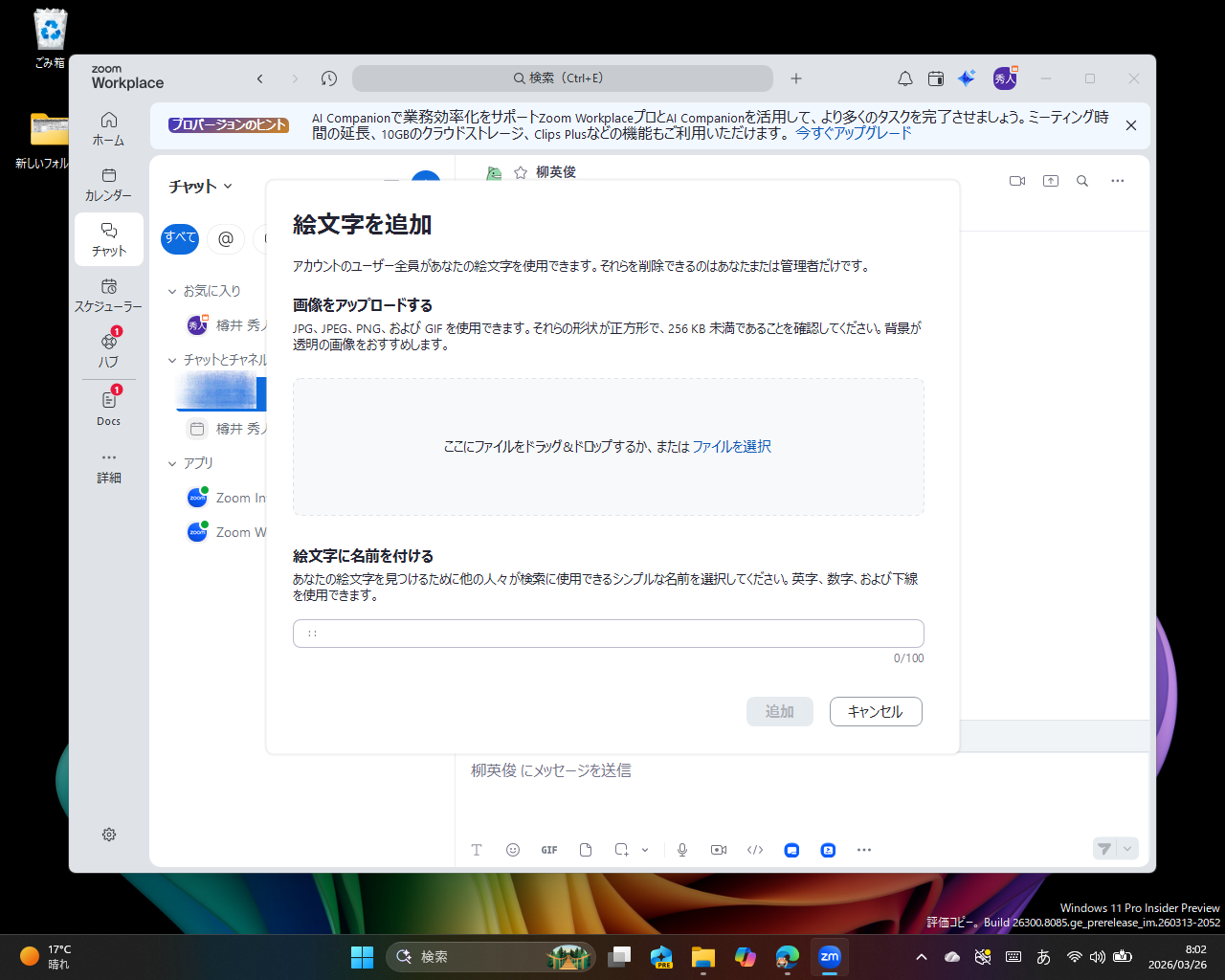Open chat header more options (three dots)
Screen dimensions: 1225x980
[x=1118, y=181]
